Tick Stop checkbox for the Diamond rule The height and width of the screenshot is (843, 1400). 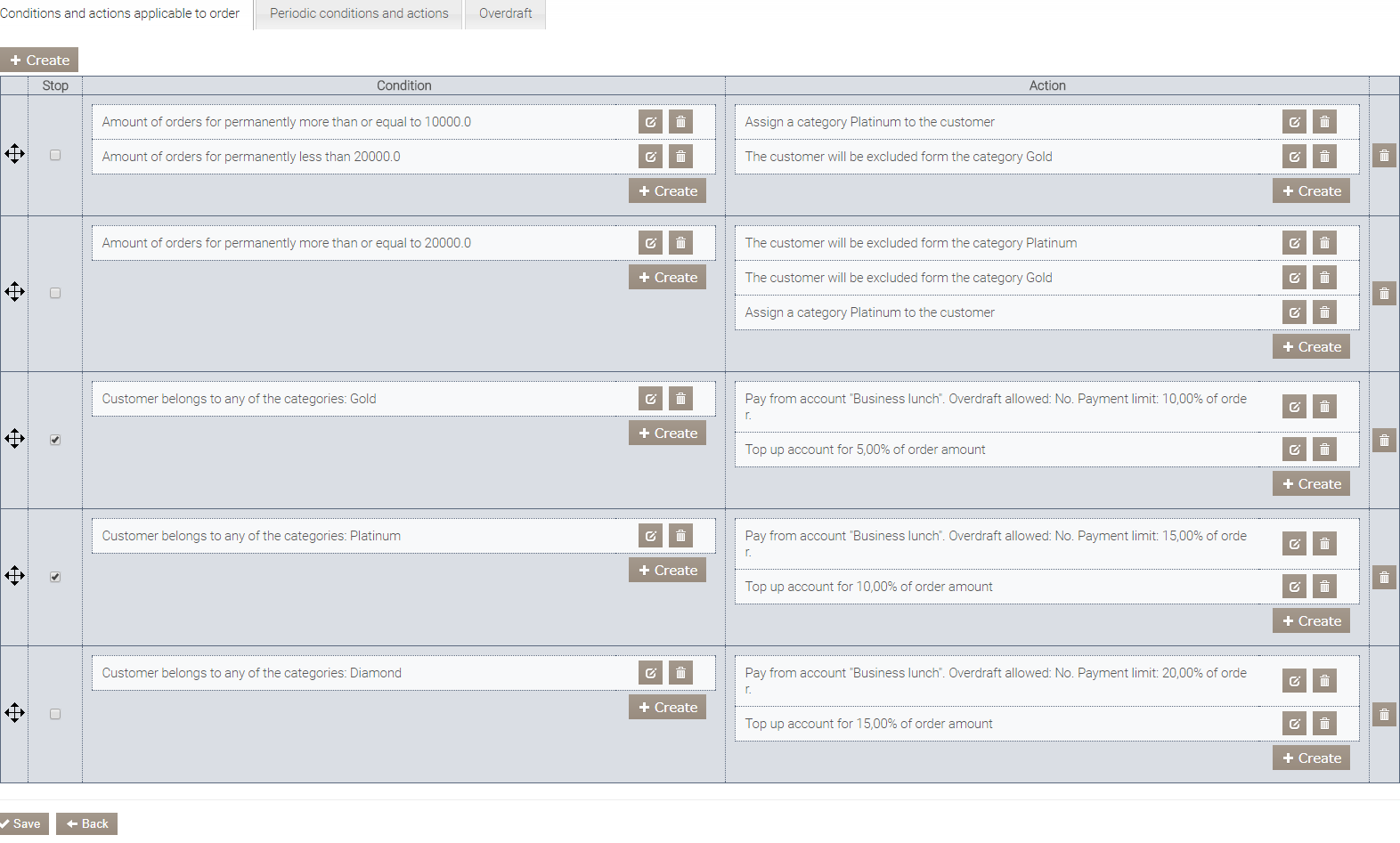point(55,714)
